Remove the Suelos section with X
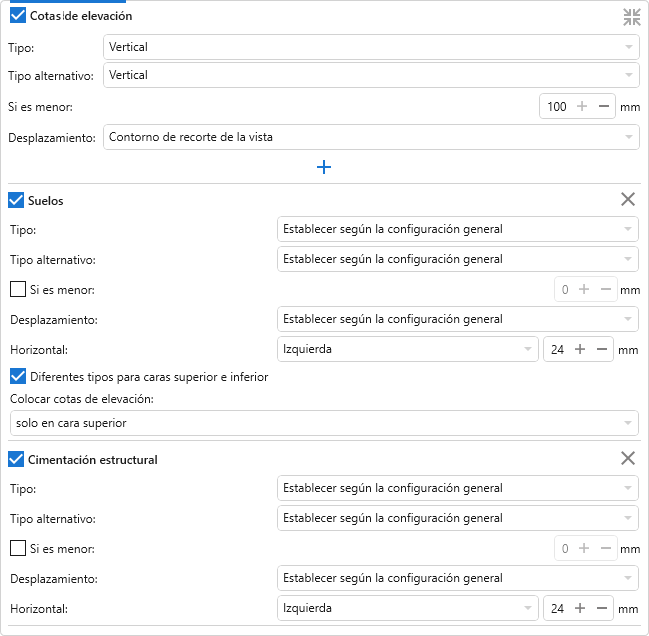 (x=628, y=199)
